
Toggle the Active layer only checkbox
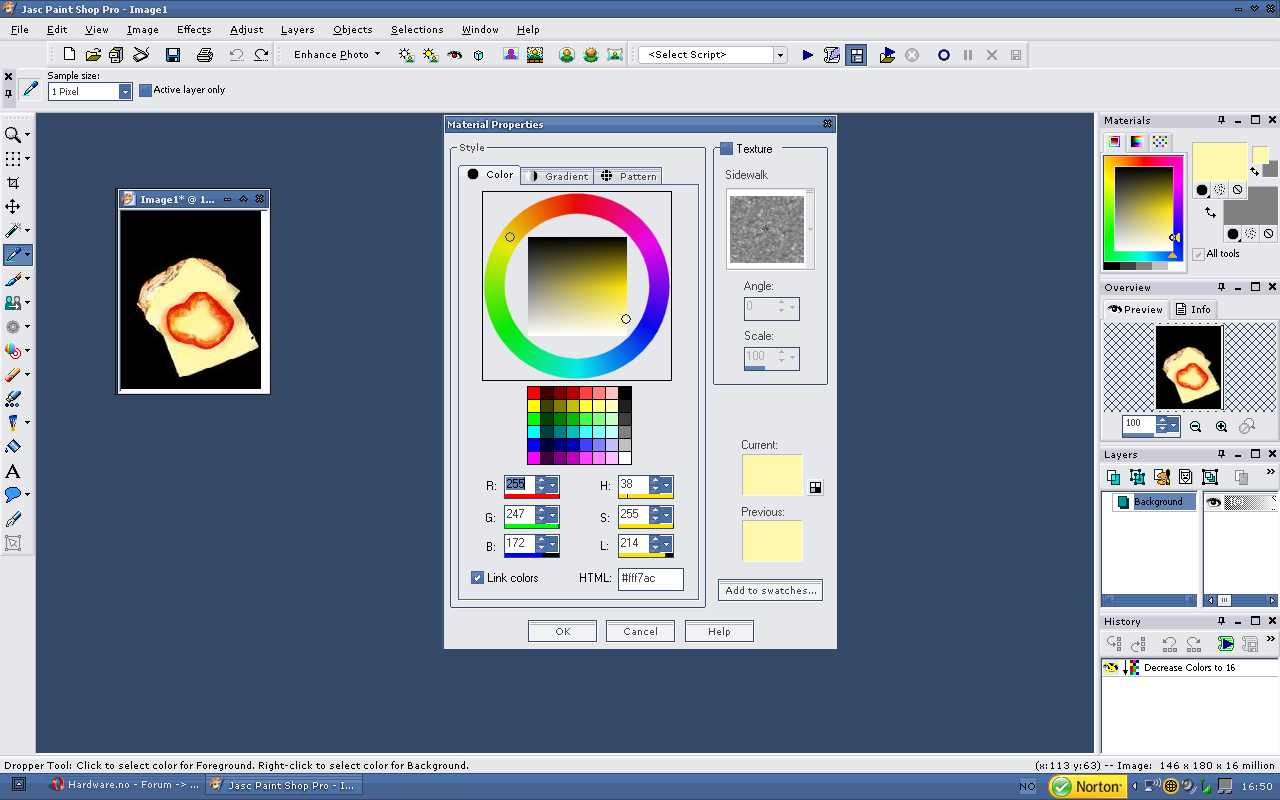145,90
